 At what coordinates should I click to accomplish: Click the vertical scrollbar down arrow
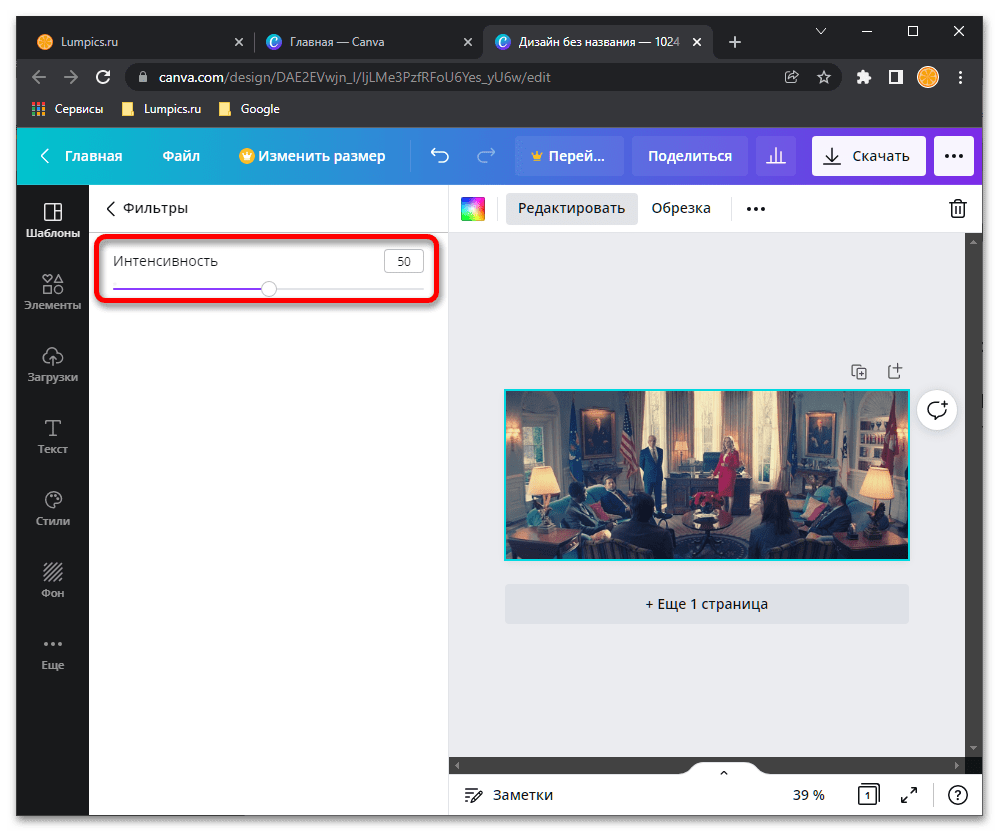[x=973, y=748]
